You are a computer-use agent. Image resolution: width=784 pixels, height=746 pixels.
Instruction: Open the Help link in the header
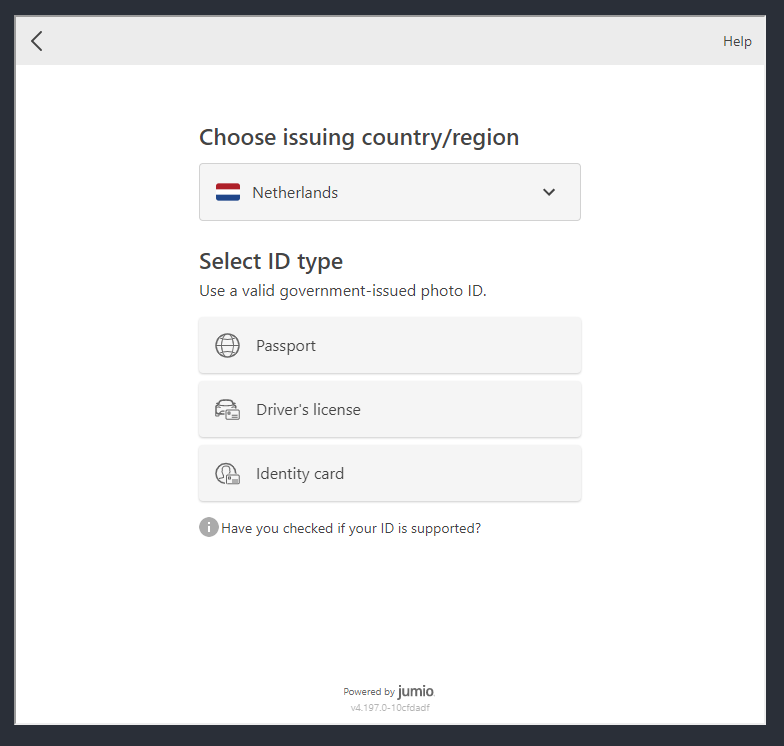tap(737, 41)
